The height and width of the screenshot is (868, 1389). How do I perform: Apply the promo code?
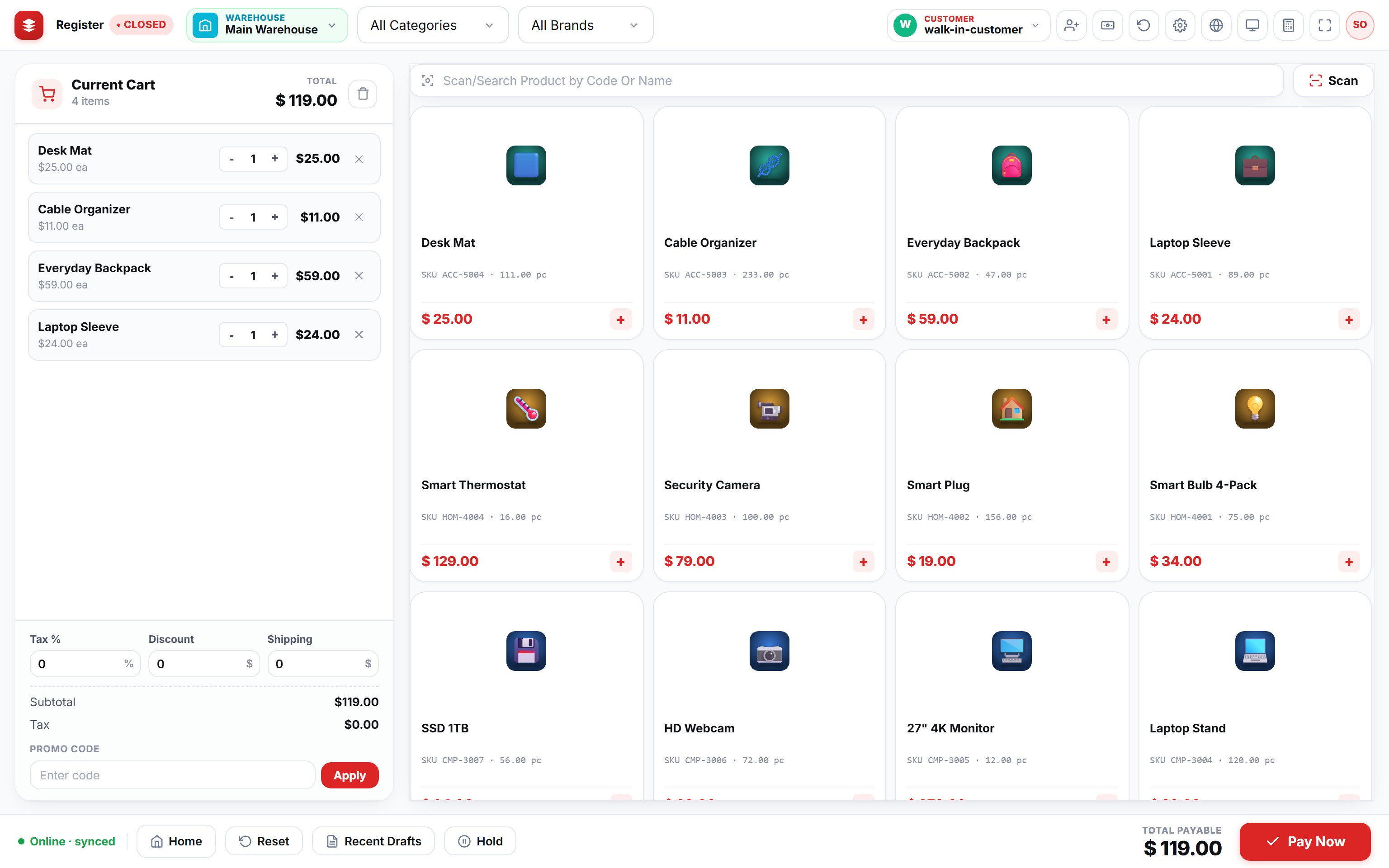(x=350, y=775)
